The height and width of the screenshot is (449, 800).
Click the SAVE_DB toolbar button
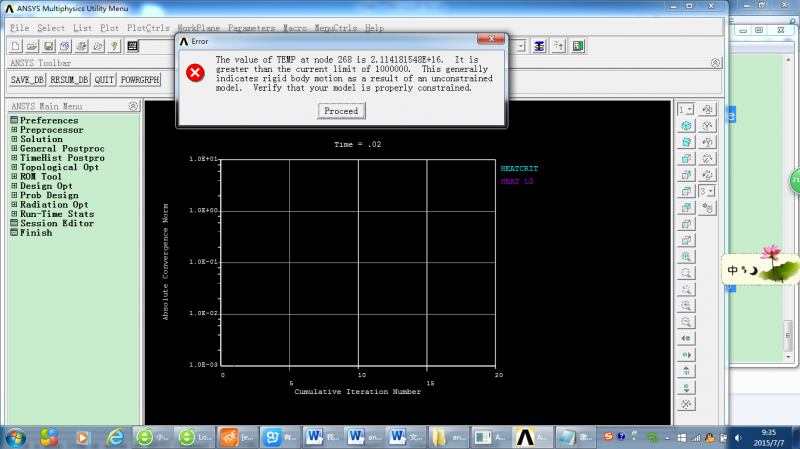click(28, 80)
